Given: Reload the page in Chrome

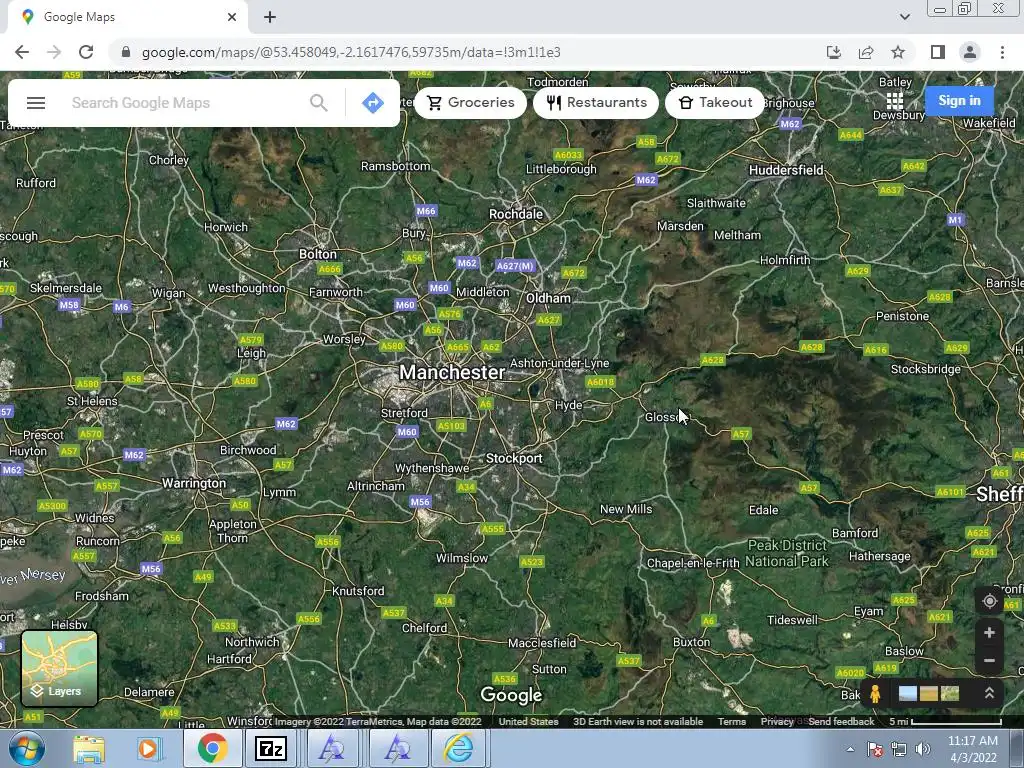Looking at the screenshot, I should [86, 52].
